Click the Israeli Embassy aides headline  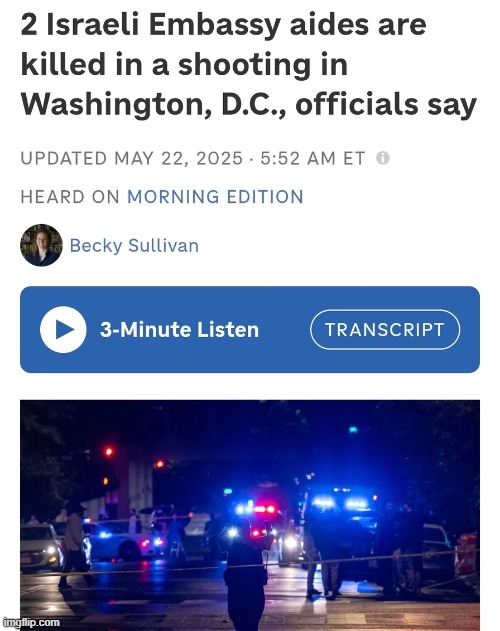click(248, 64)
